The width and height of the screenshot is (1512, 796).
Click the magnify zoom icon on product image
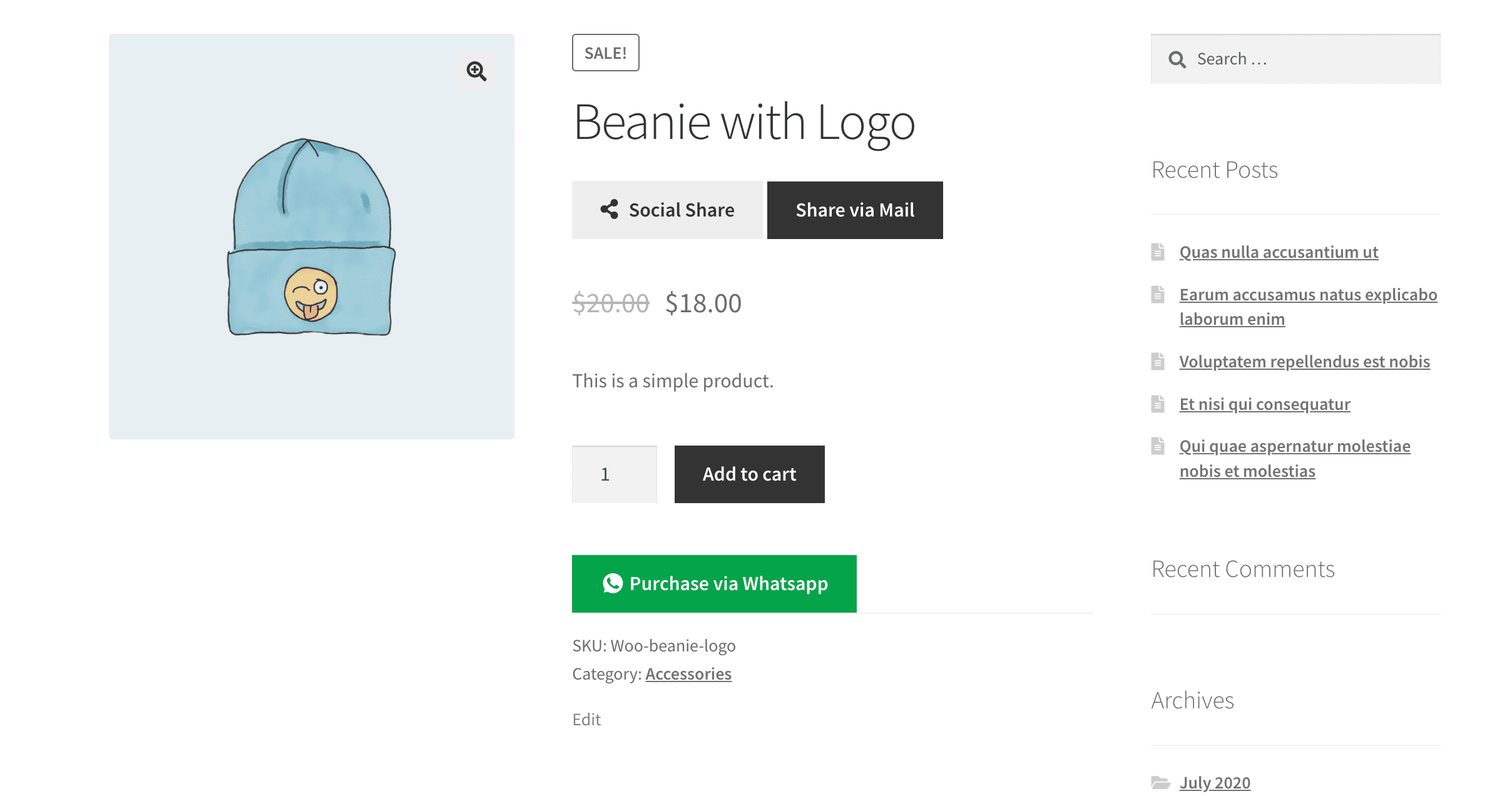pyautogui.click(x=477, y=70)
